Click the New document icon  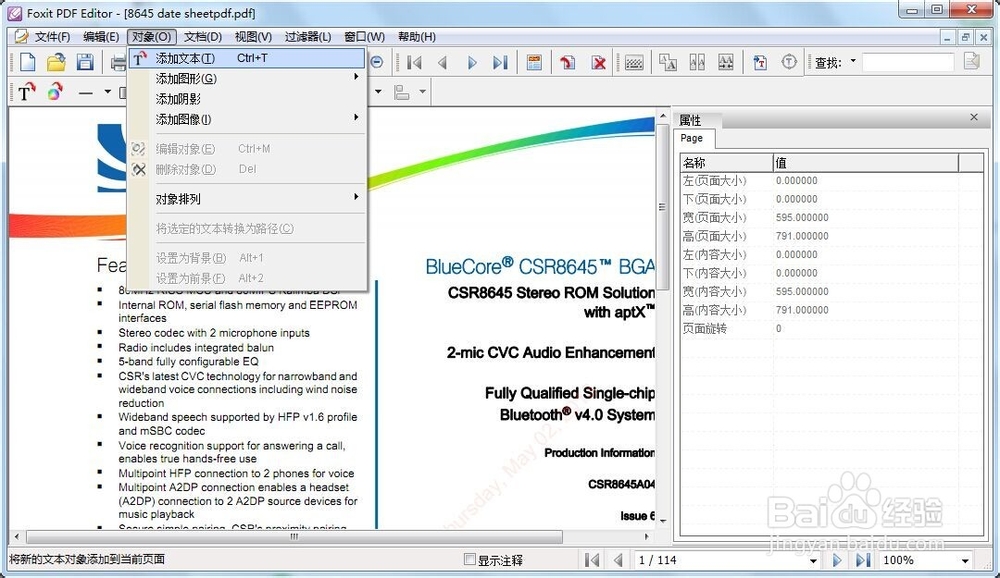28,62
